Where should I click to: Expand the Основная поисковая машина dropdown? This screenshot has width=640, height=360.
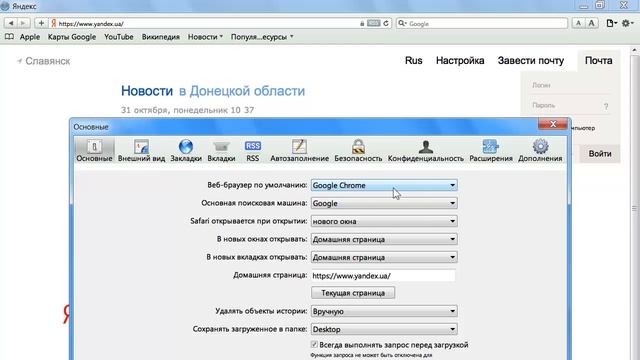pyautogui.click(x=384, y=203)
